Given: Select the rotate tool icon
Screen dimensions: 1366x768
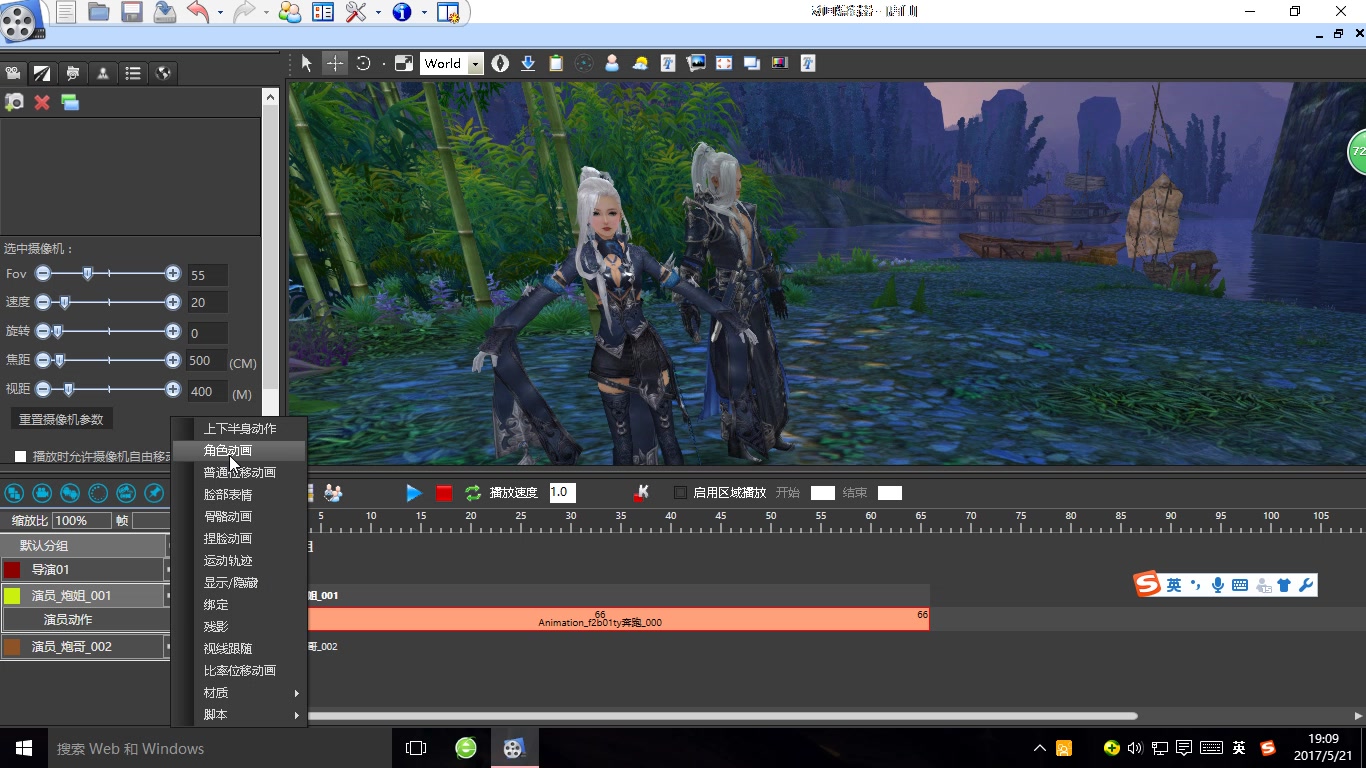Looking at the screenshot, I should click(x=363, y=63).
